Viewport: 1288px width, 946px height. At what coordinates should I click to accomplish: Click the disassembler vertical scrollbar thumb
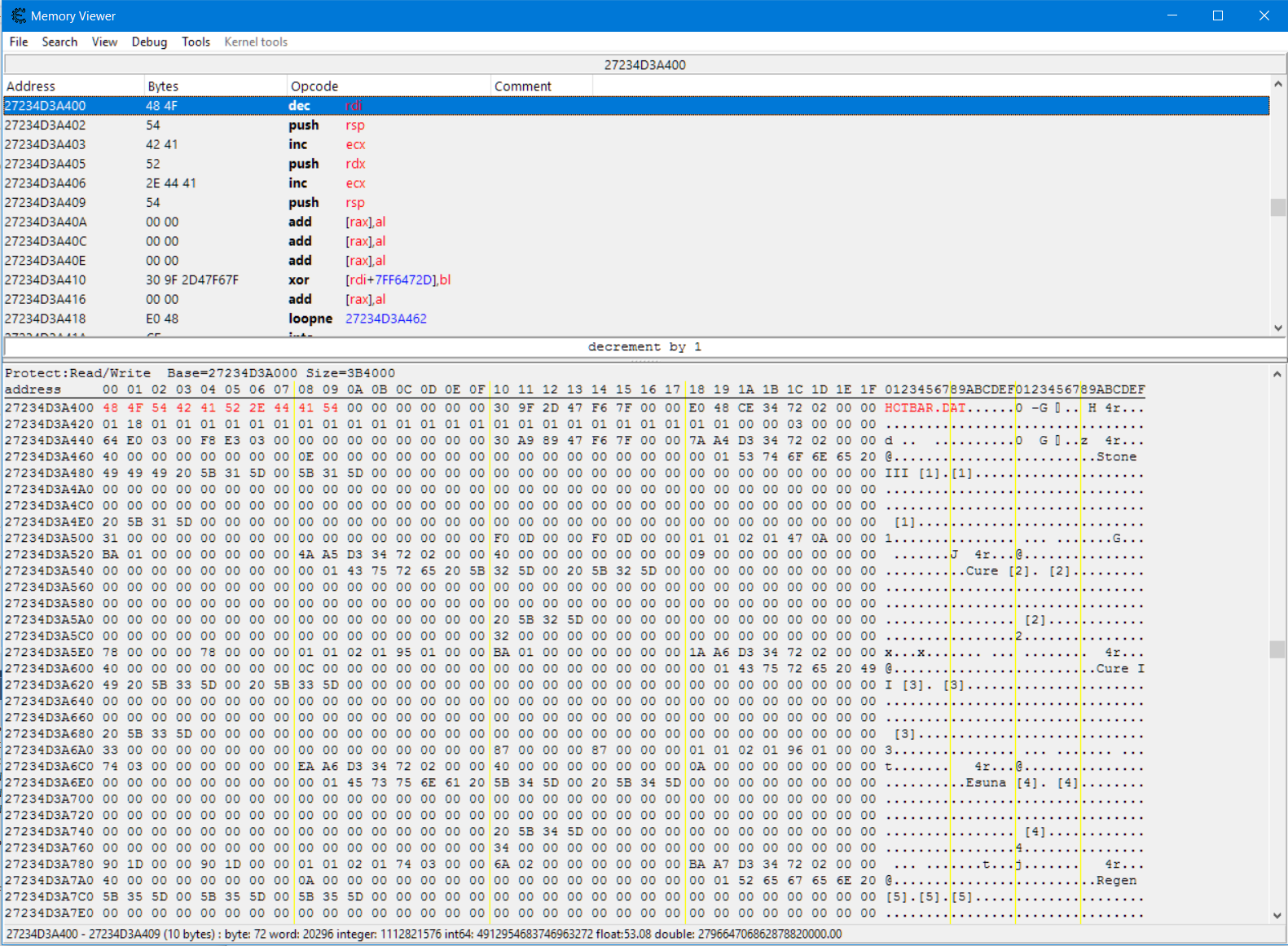tap(1278, 208)
